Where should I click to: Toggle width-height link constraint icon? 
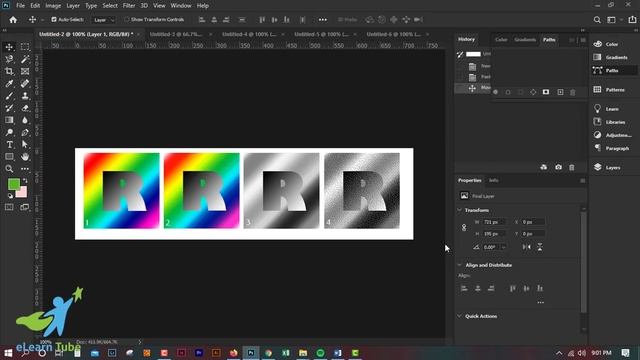pos(464,228)
